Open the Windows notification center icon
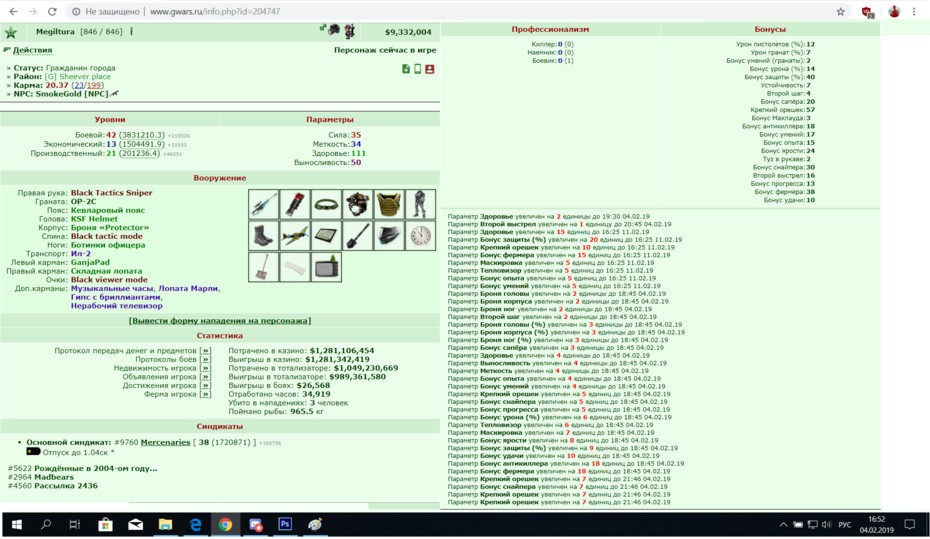Viewport: 930px width, 539px height. click(909, 525)
